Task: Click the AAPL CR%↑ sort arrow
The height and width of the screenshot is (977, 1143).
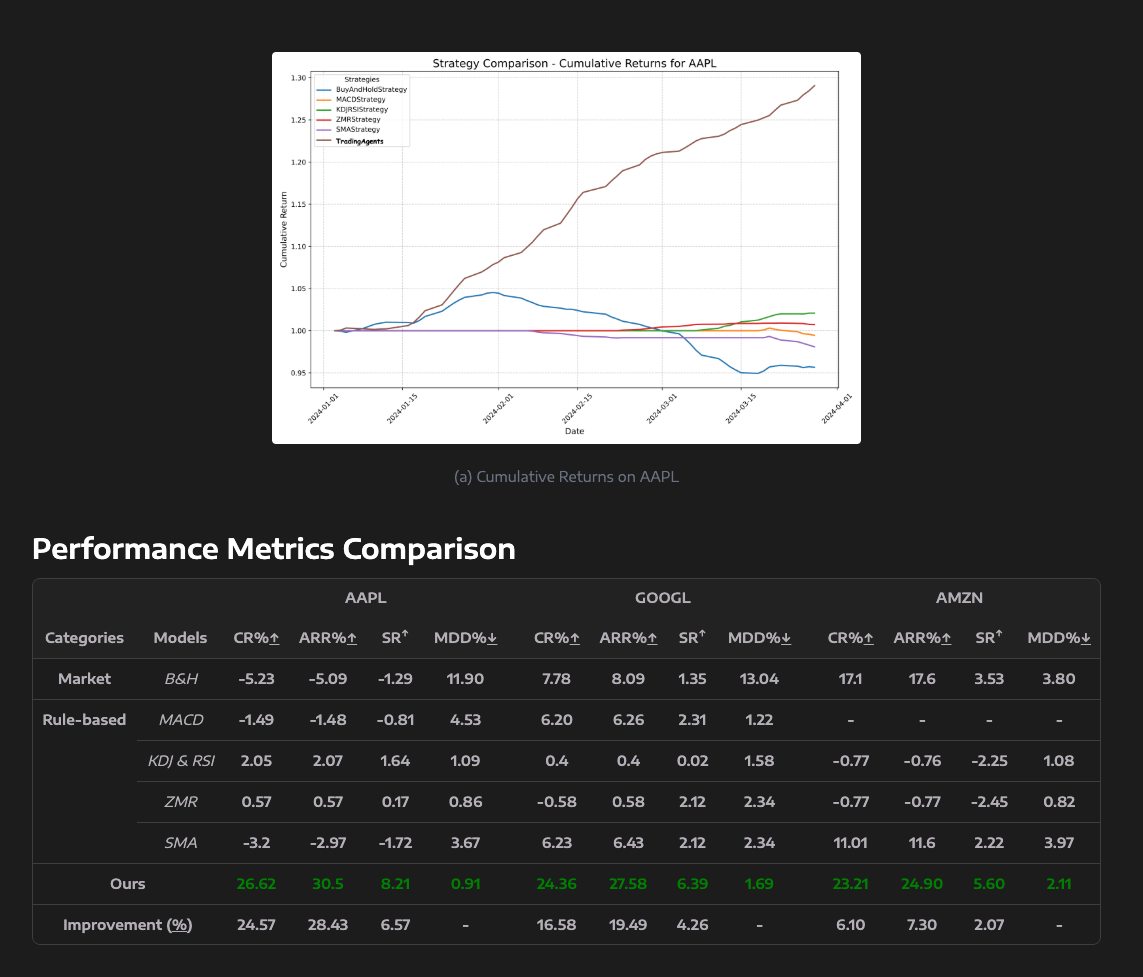Action: (272, 637)
